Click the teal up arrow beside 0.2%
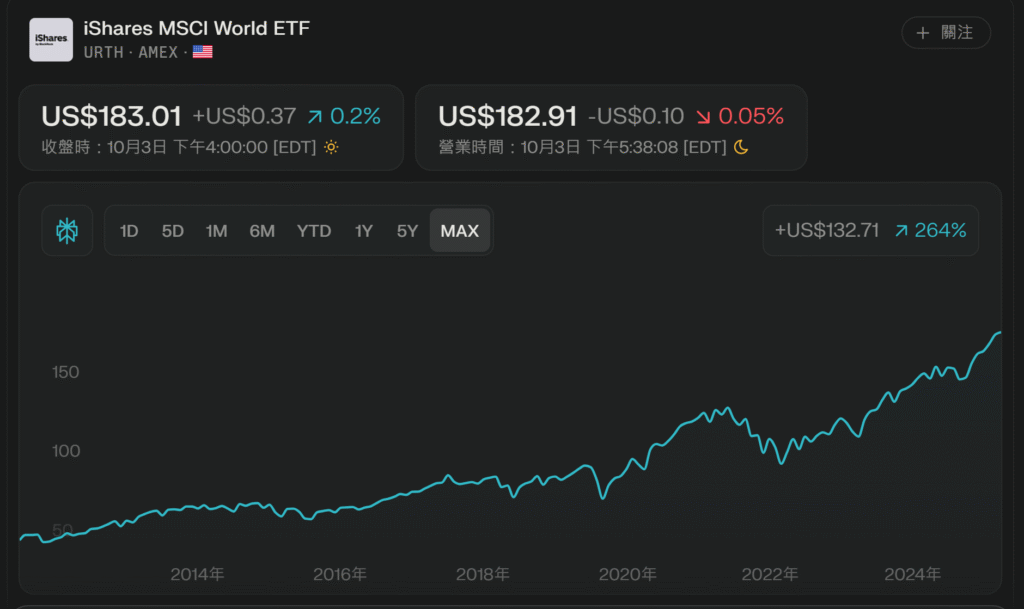1024x609 pixels. (315, 117)
